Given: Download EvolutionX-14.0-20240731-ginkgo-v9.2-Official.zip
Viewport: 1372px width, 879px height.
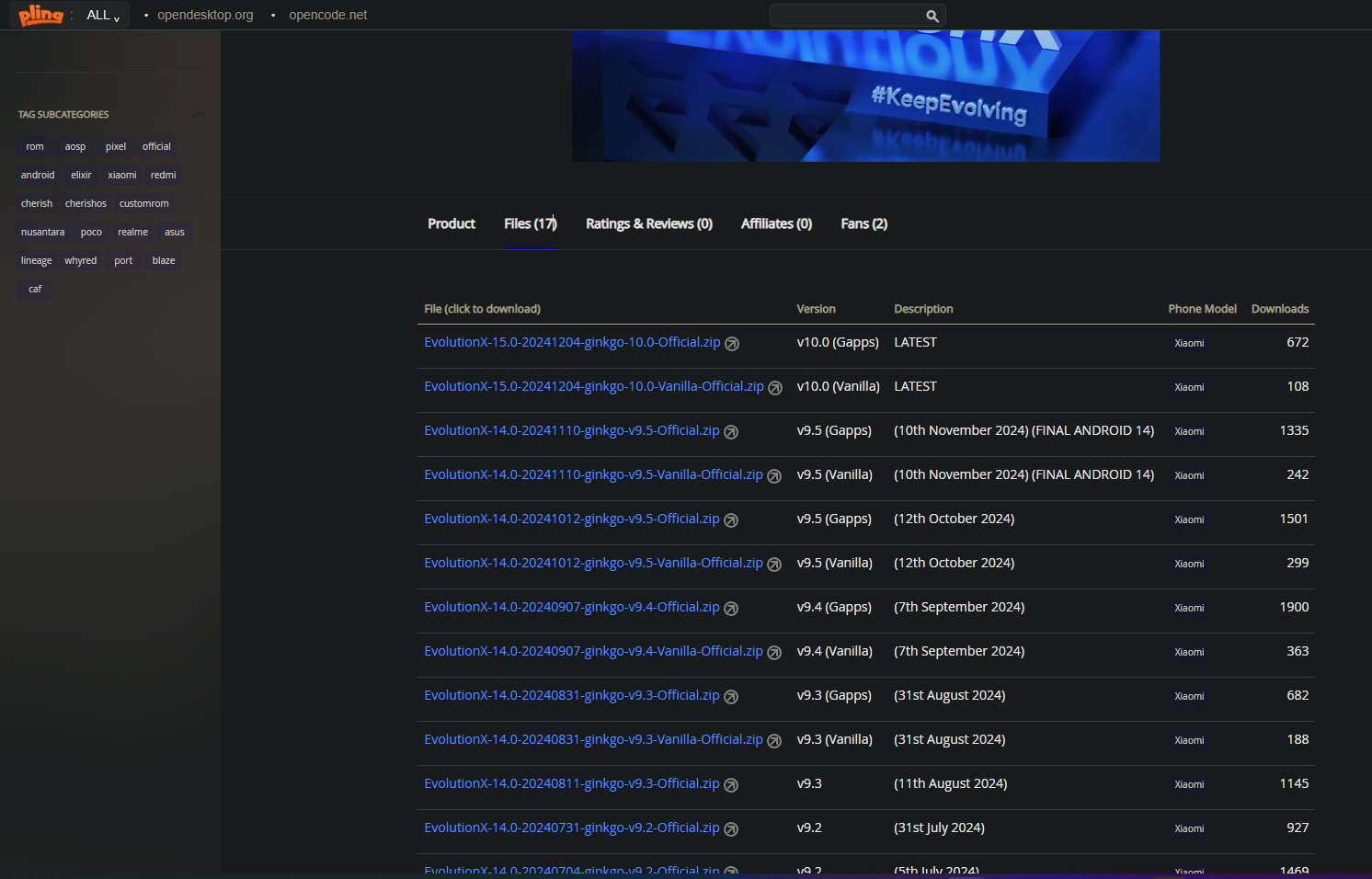Looking at the screenshot, I should point(572,828).
